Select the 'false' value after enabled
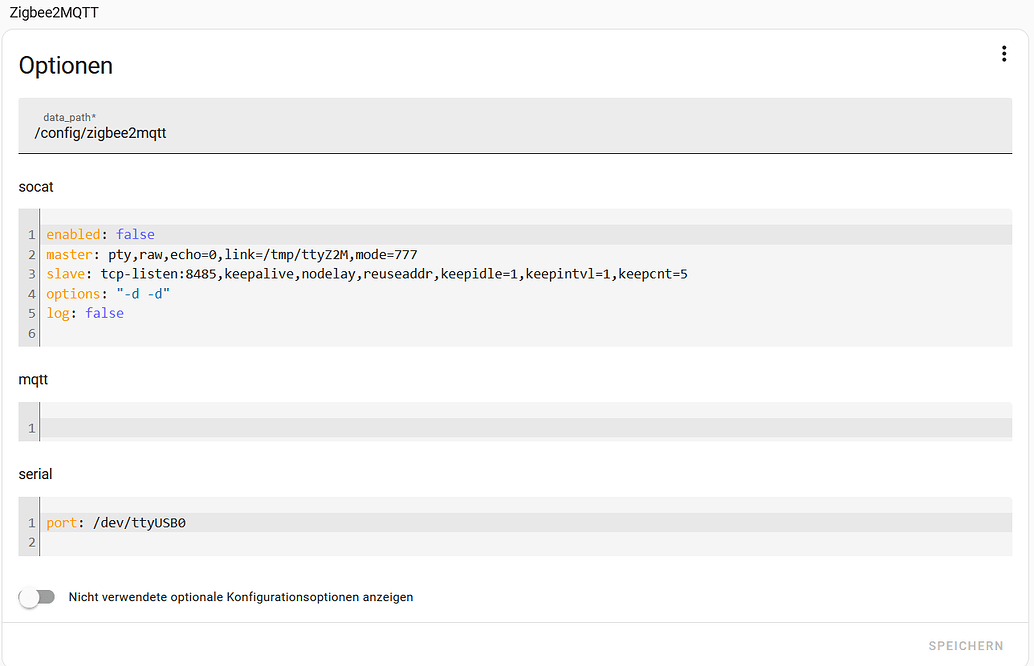The width and height of the screenshot is (1034, 666). [x=136, y=234]
